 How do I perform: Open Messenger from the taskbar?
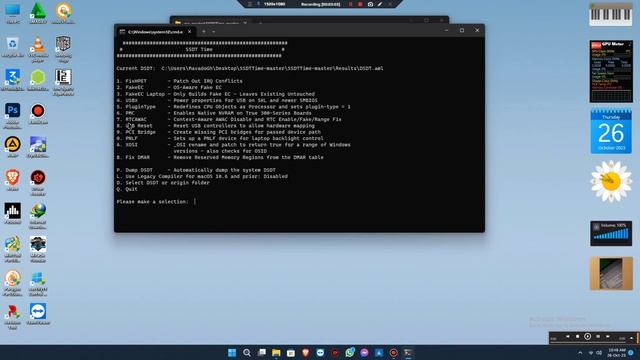[364, 353]
